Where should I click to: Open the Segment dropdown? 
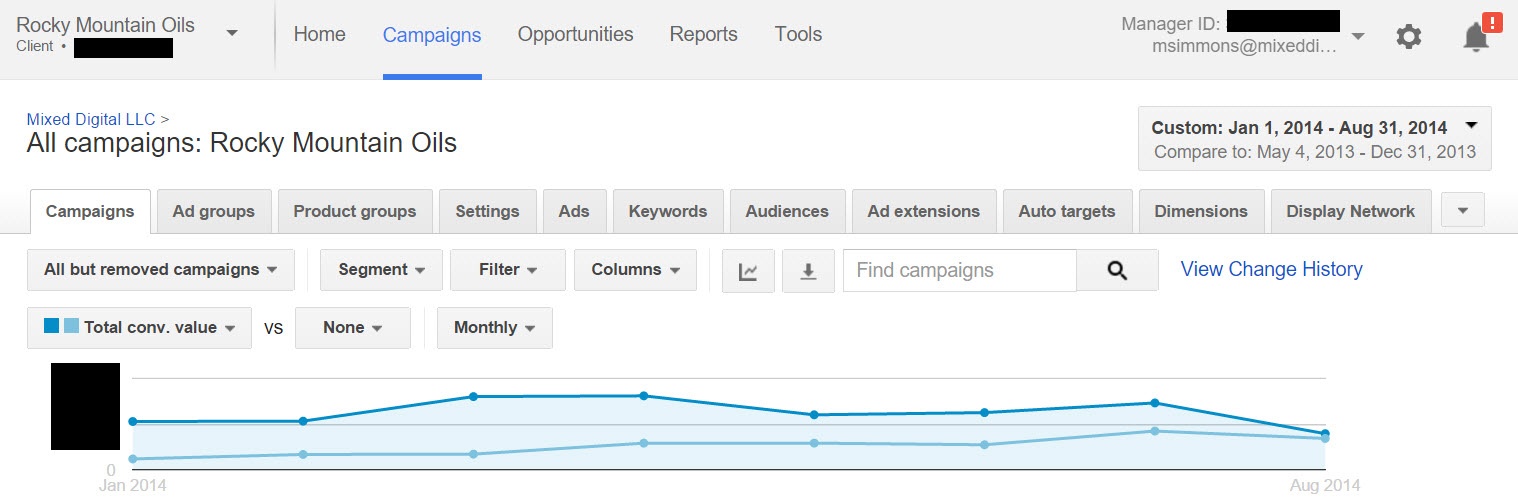pos(381,270)
